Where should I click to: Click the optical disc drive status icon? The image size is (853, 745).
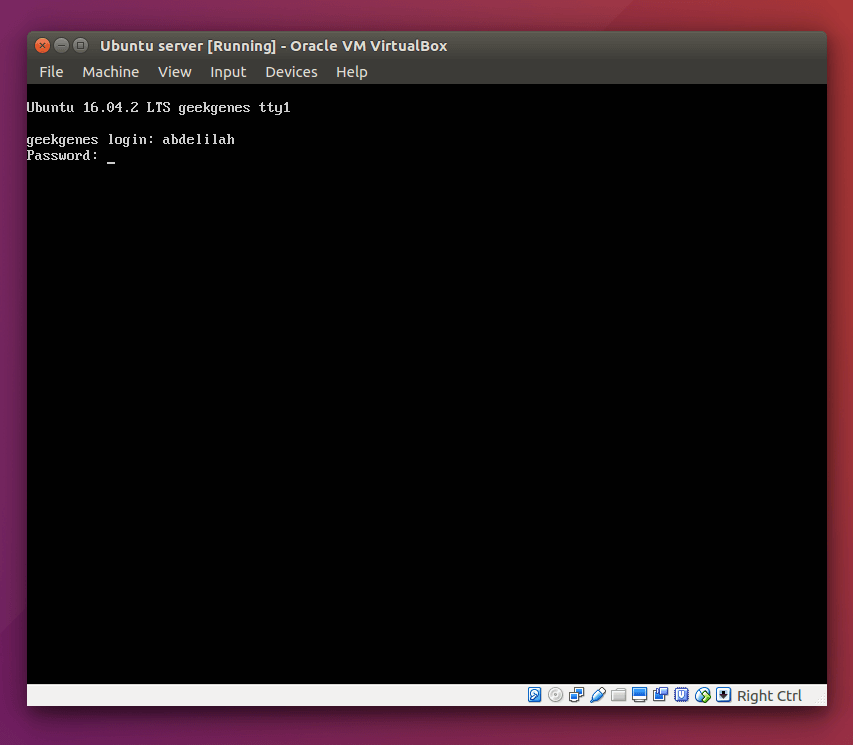point(555,695)
